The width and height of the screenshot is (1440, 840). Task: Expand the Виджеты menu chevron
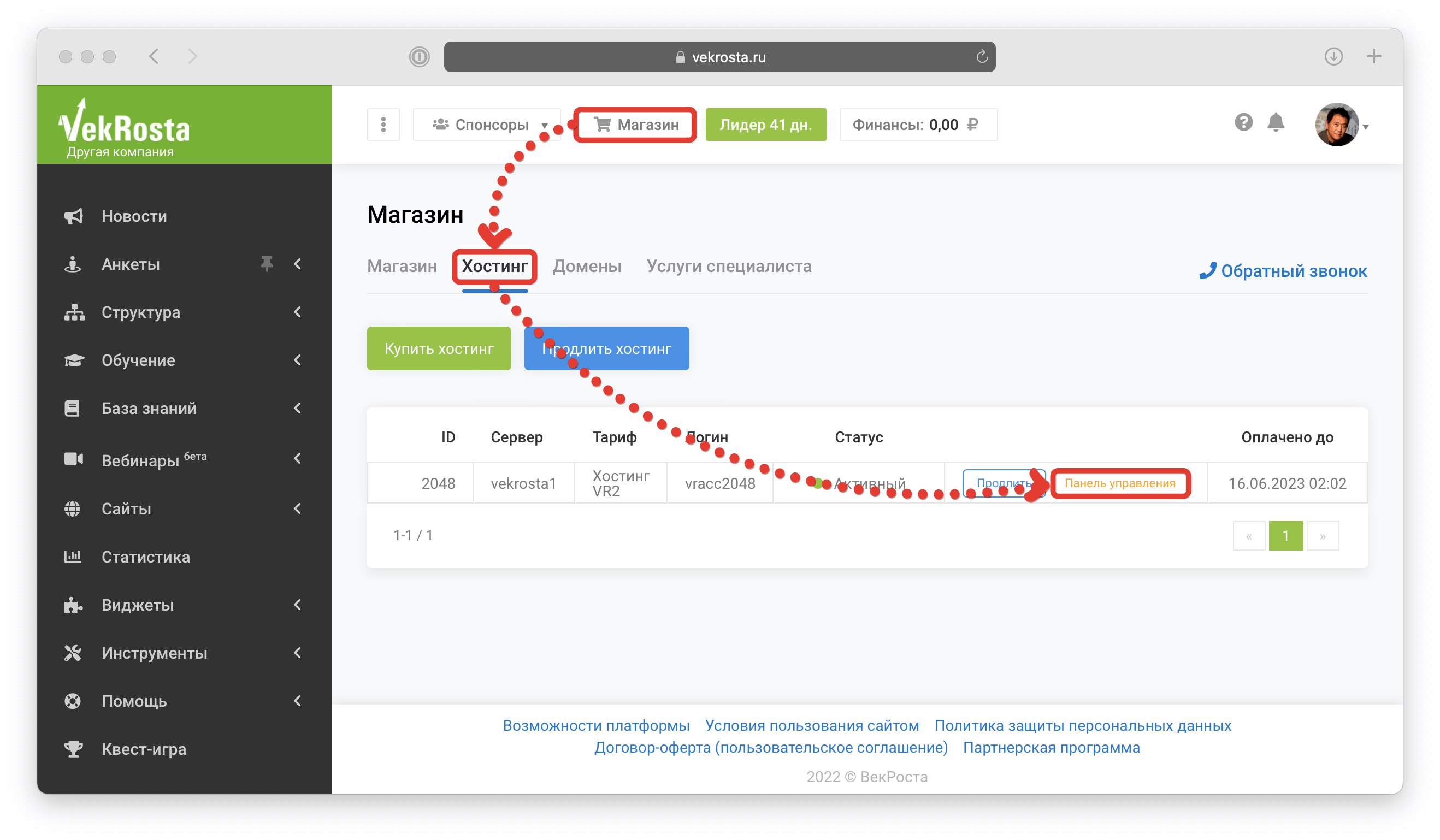coord(298,605)
